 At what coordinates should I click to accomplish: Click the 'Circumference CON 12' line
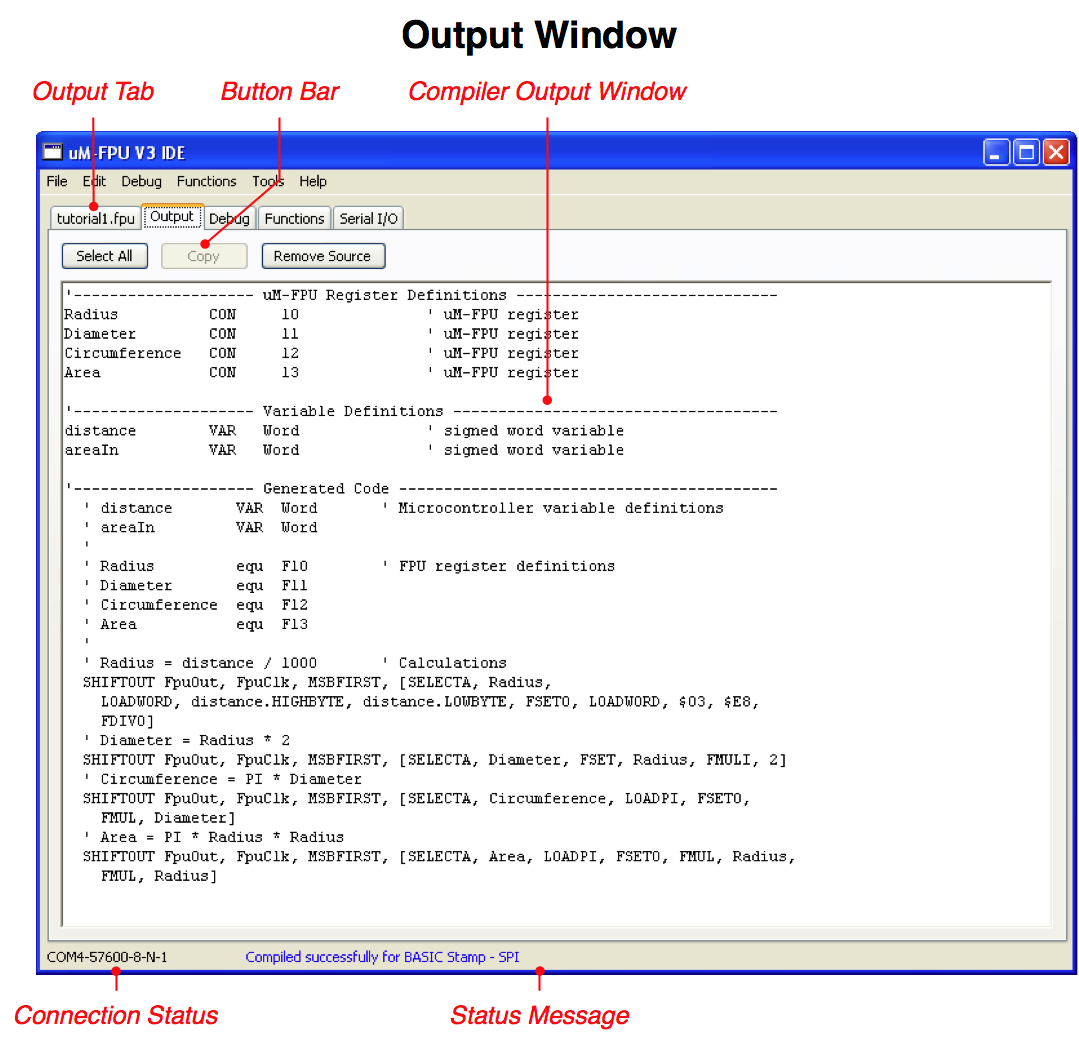(321, 353)
